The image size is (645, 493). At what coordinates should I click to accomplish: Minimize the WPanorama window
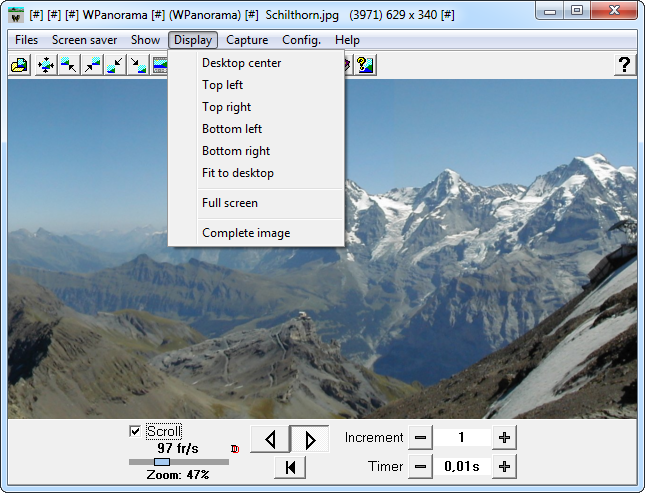550,11
